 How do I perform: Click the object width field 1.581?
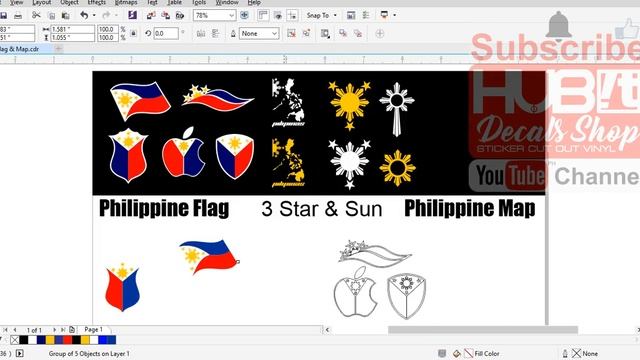(72, 29)
